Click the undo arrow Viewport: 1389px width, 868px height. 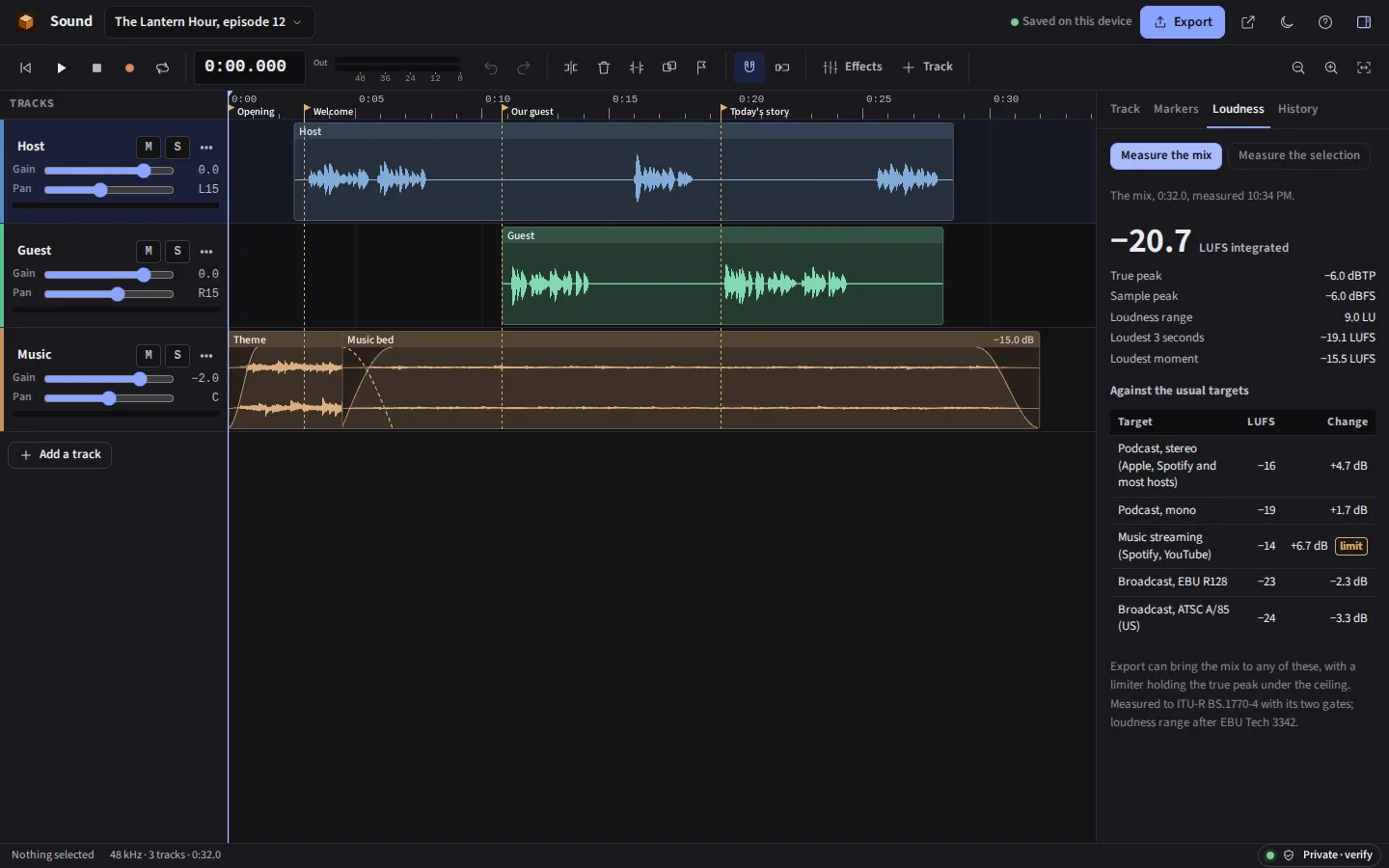491,68
